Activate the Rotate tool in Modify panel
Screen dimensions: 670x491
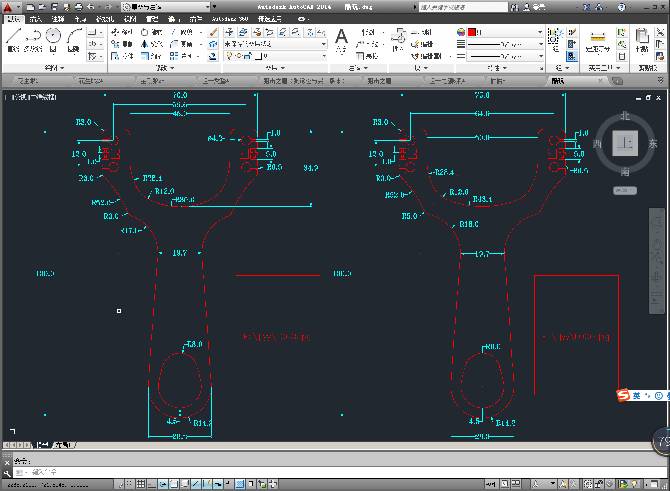coord(151,32)
